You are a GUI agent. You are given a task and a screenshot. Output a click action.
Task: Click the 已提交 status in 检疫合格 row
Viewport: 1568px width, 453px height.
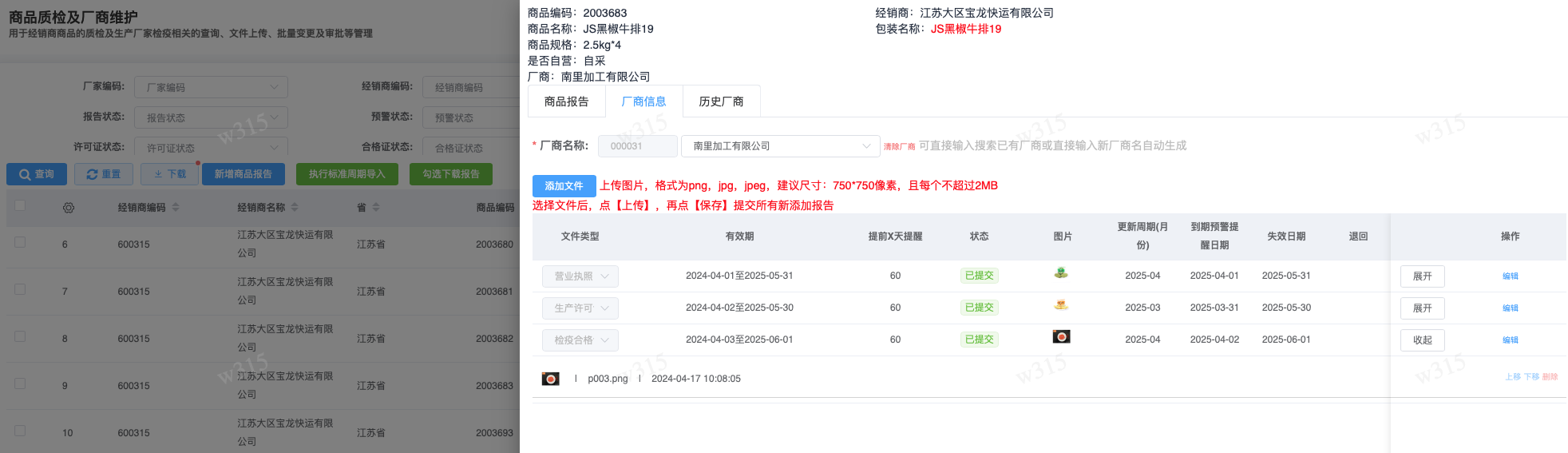coord(979,340)
